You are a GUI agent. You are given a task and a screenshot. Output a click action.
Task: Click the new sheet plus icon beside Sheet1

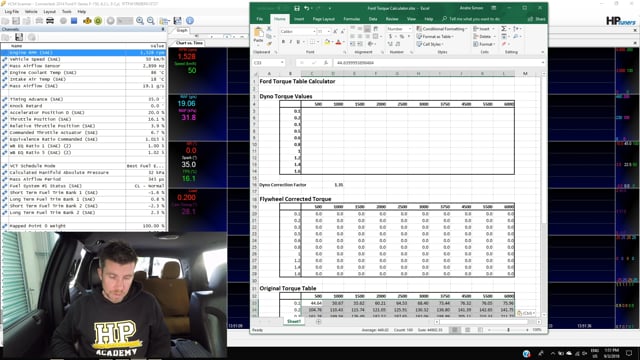tap(318, 322)
